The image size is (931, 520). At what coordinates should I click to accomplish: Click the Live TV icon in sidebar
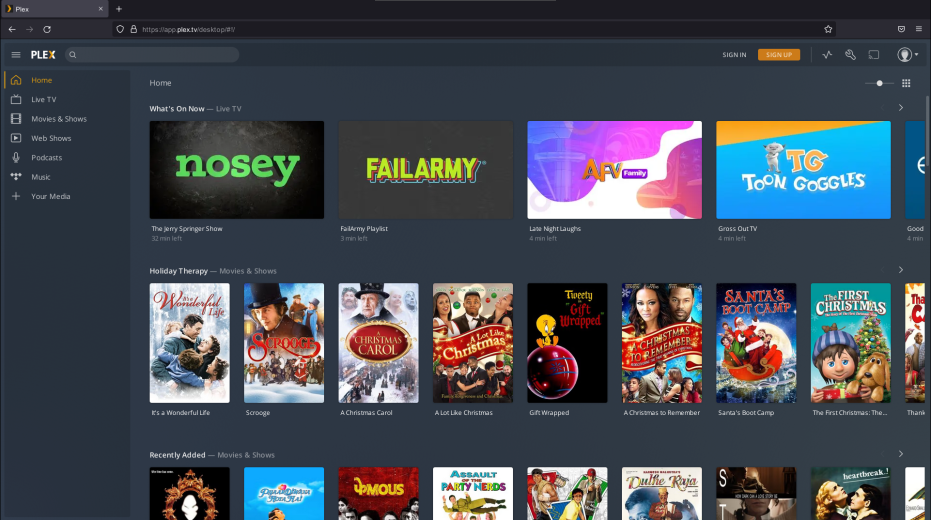(x=16, y=99)
